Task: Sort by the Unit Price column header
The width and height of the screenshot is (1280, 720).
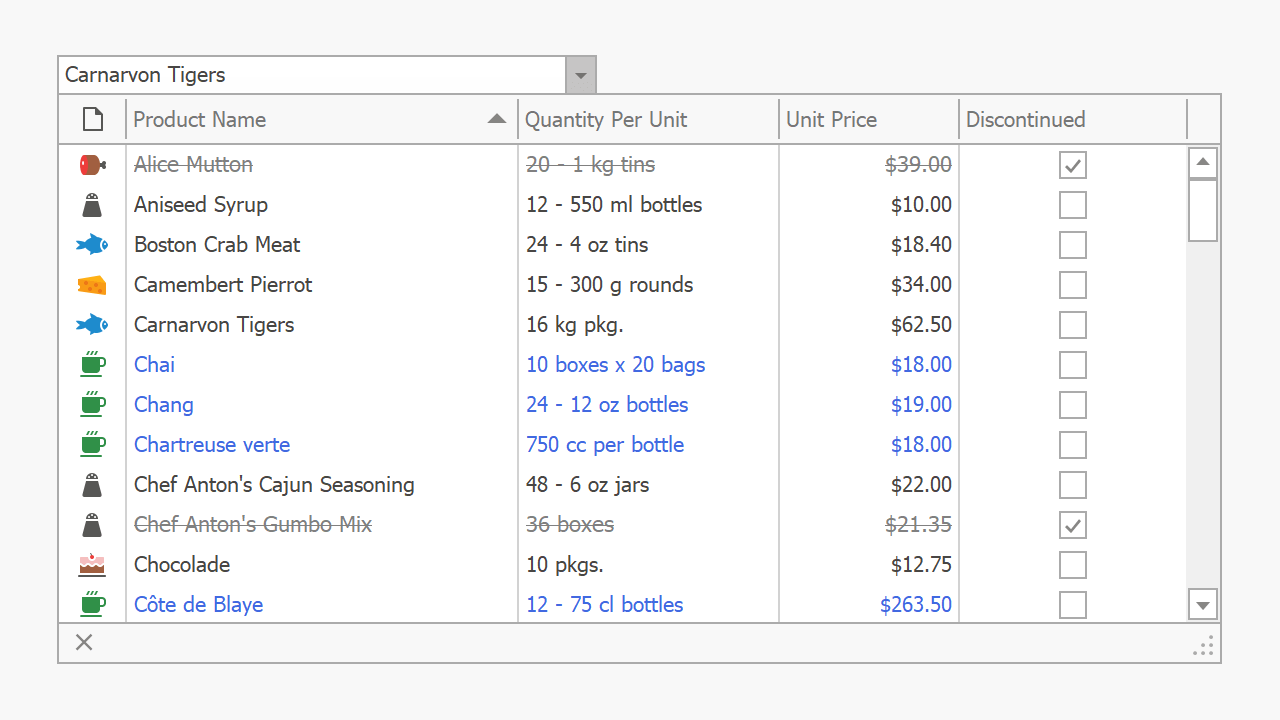Action: point(831,120)
